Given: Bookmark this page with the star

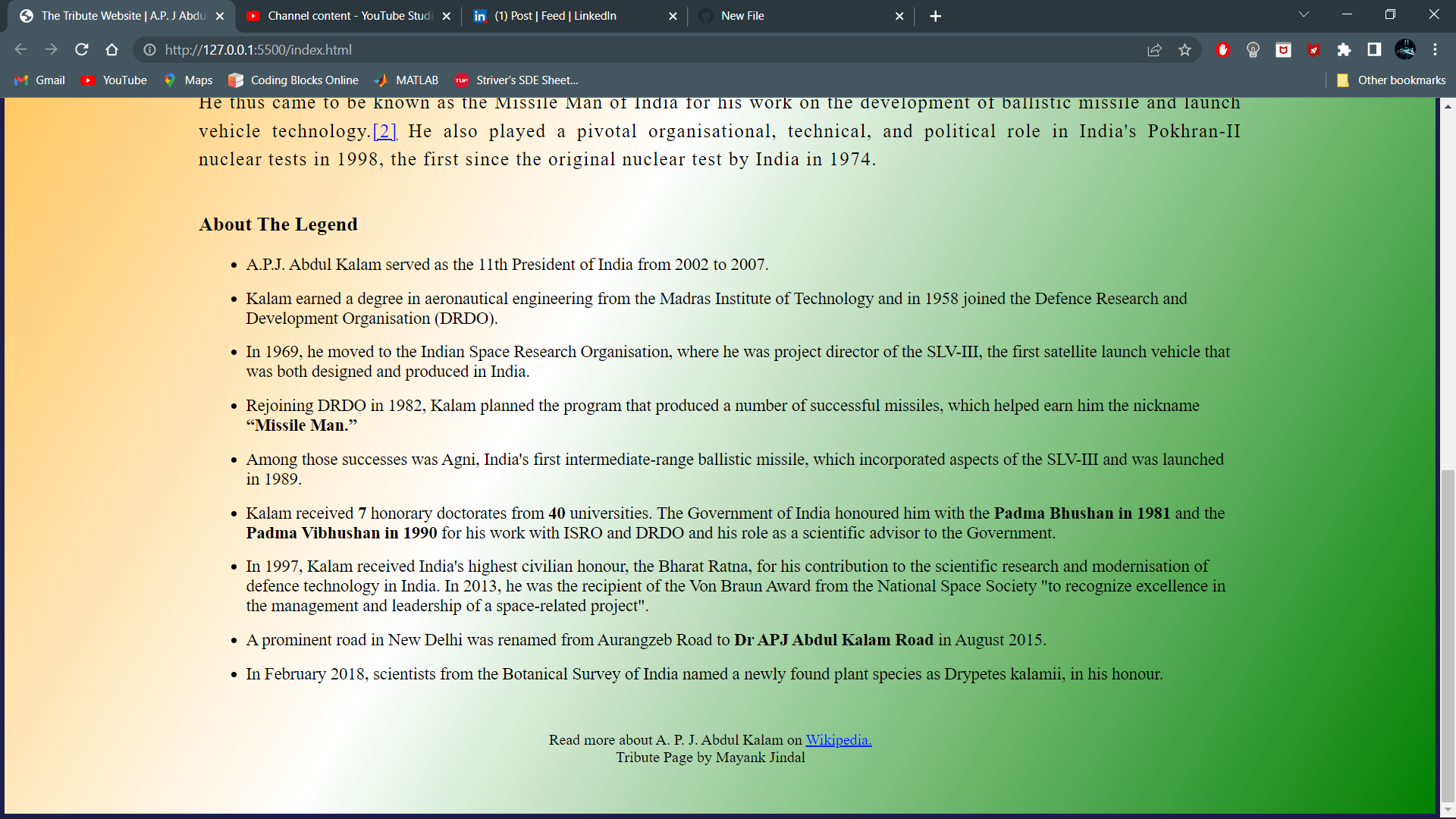Looking at the screenshot, I should pyautogui.click(x=1185, y=50).
